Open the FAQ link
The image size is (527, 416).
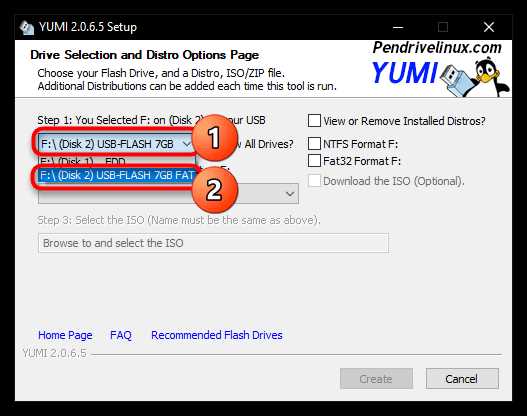point(121,335)
